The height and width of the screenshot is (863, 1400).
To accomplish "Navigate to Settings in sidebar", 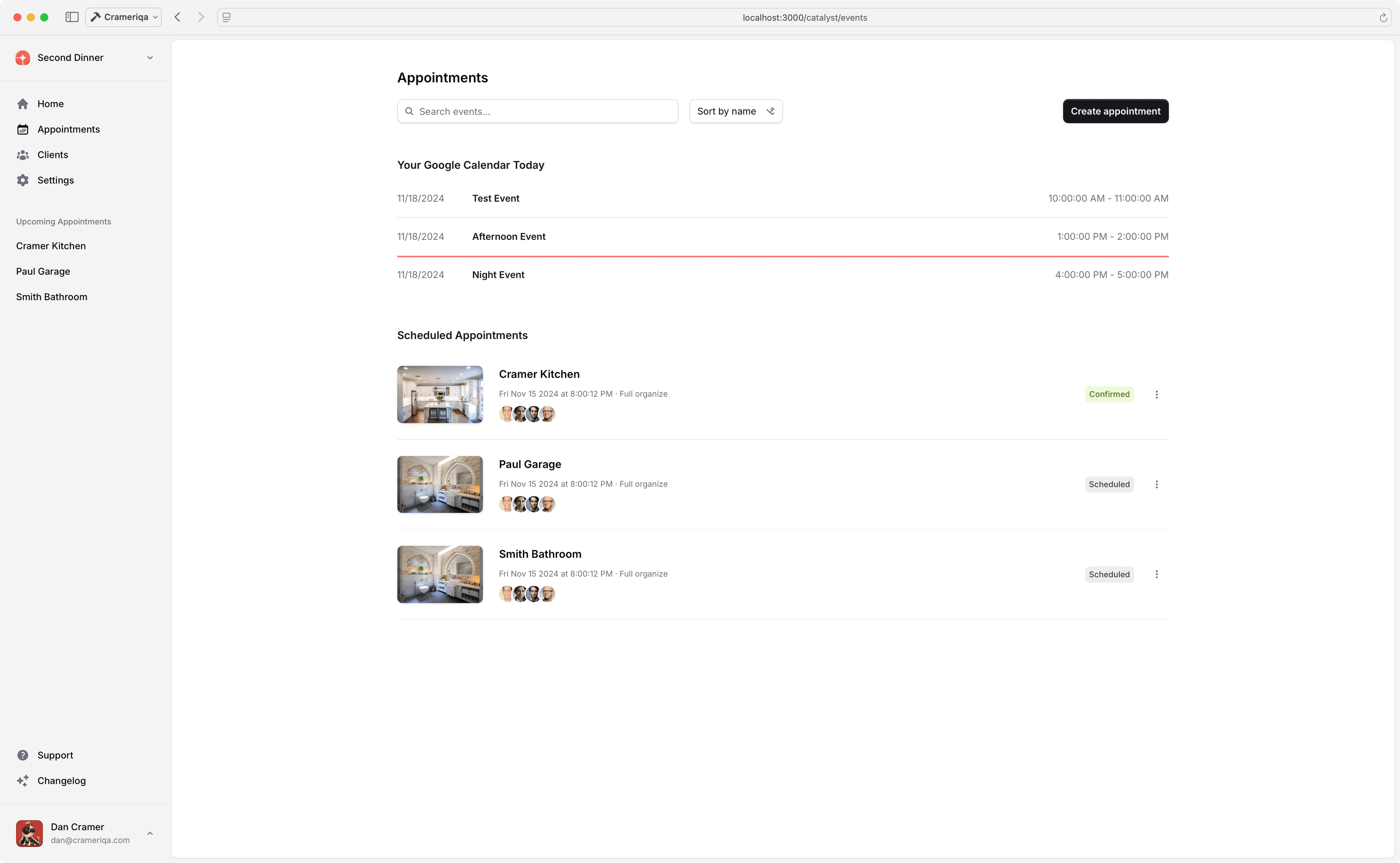I will point(86,180).
